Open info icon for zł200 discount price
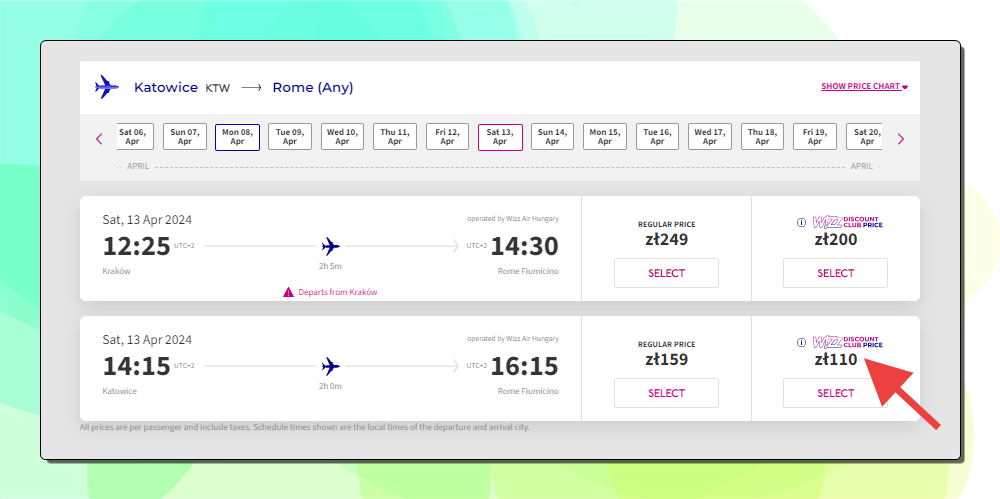Screen dimensions: 1000x499 coord(802,223)
